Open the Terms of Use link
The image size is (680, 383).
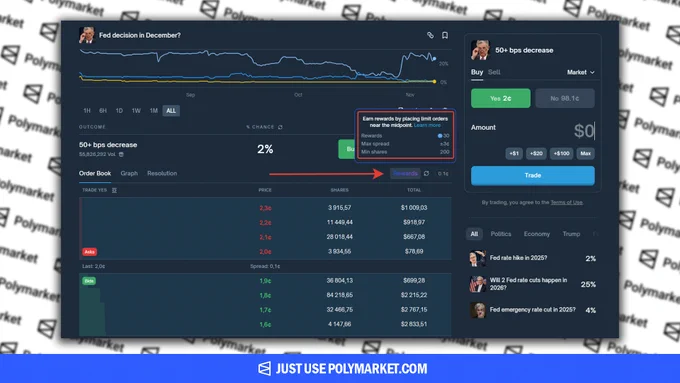(566, 202)
